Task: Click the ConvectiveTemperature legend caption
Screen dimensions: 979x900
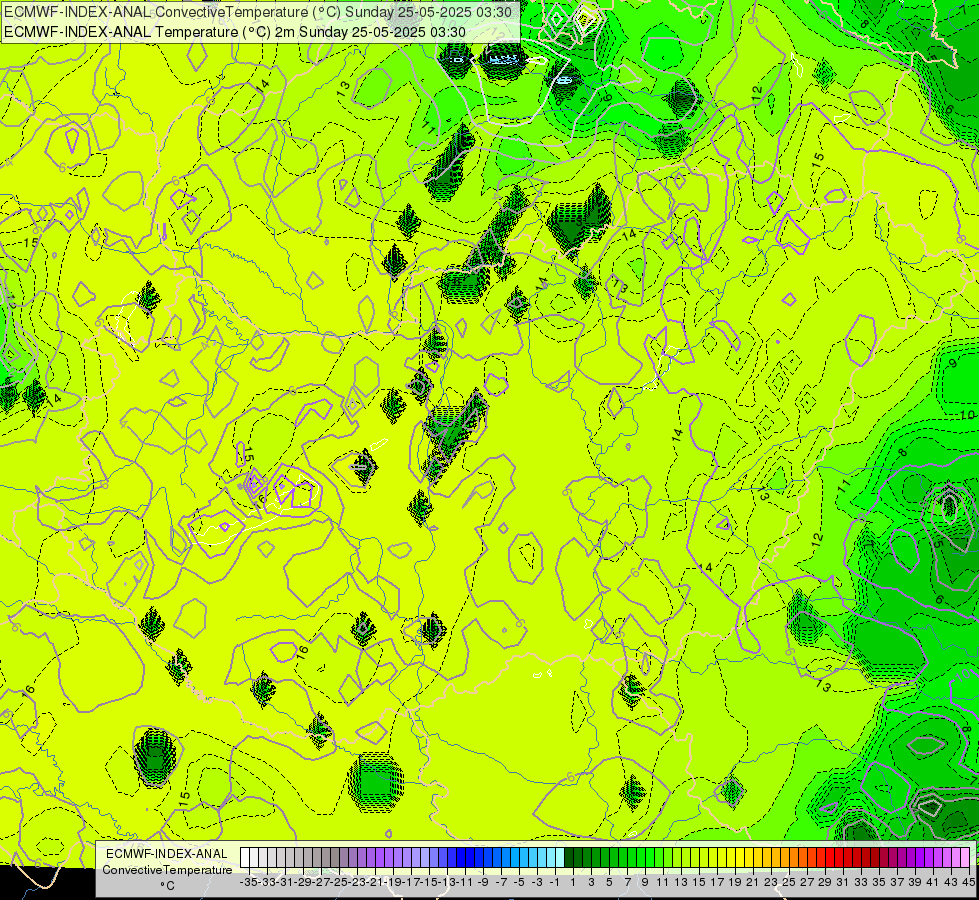Action: 167,869
